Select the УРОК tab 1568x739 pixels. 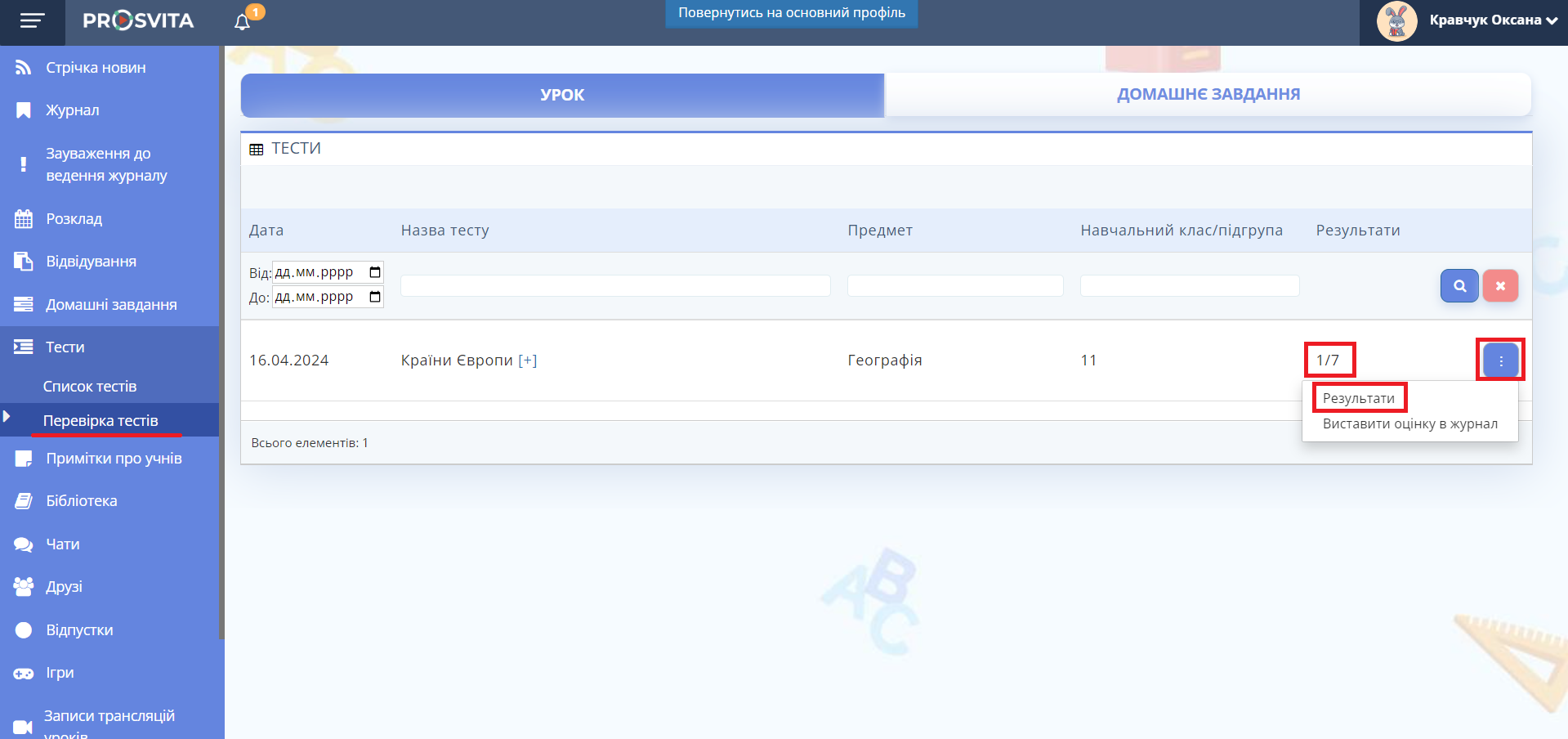click(562, 95)
